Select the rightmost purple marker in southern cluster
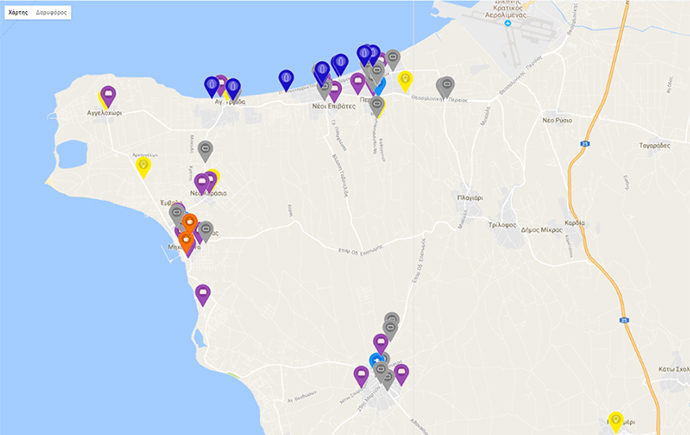 pyautogui.click(x=402, y=373)
